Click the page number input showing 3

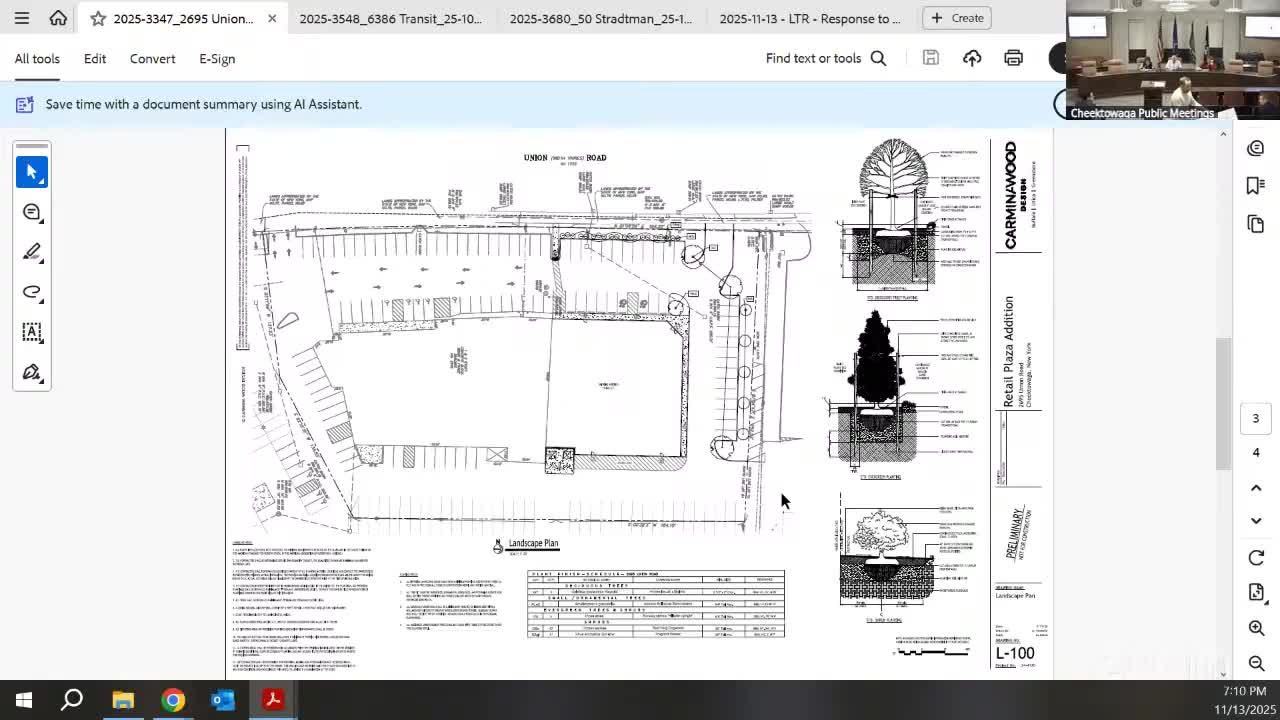(1255, 418)
